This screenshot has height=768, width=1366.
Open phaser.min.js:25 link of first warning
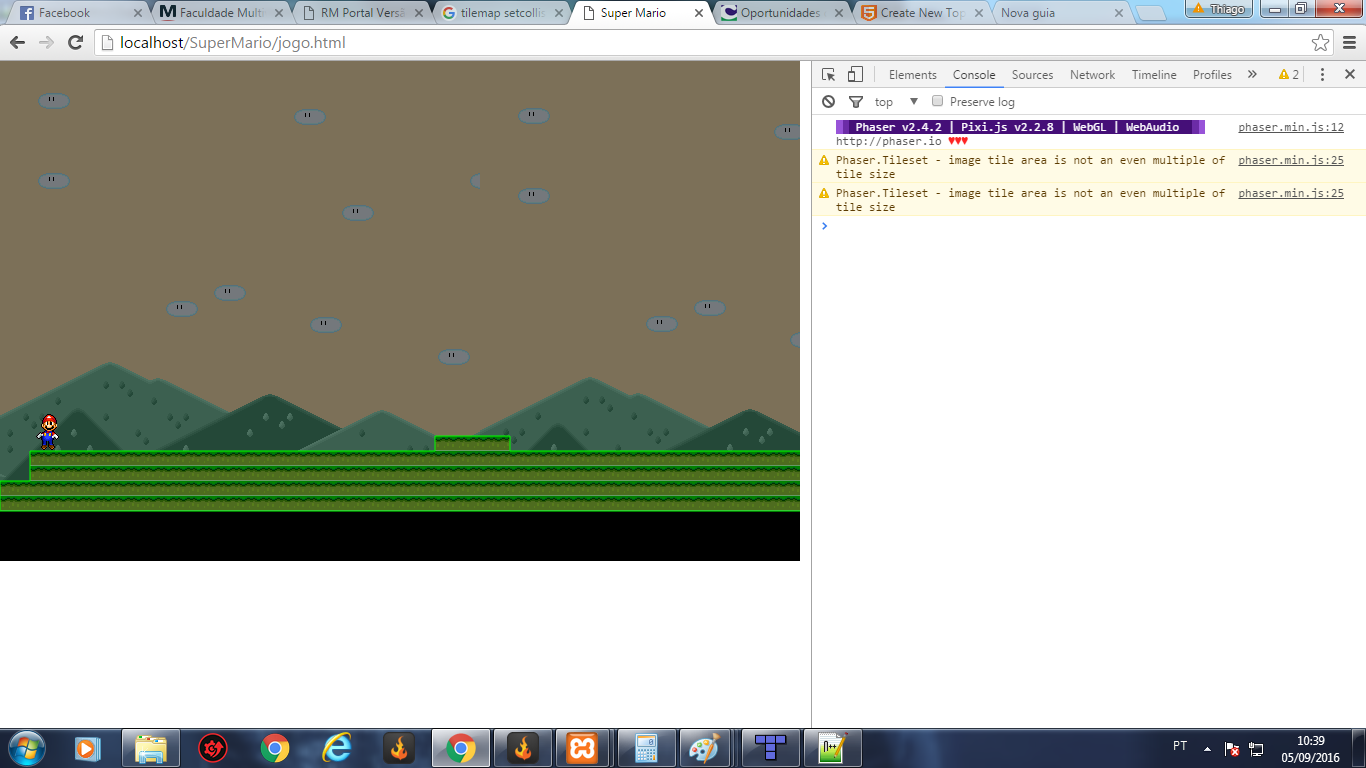click(1291, 160)
